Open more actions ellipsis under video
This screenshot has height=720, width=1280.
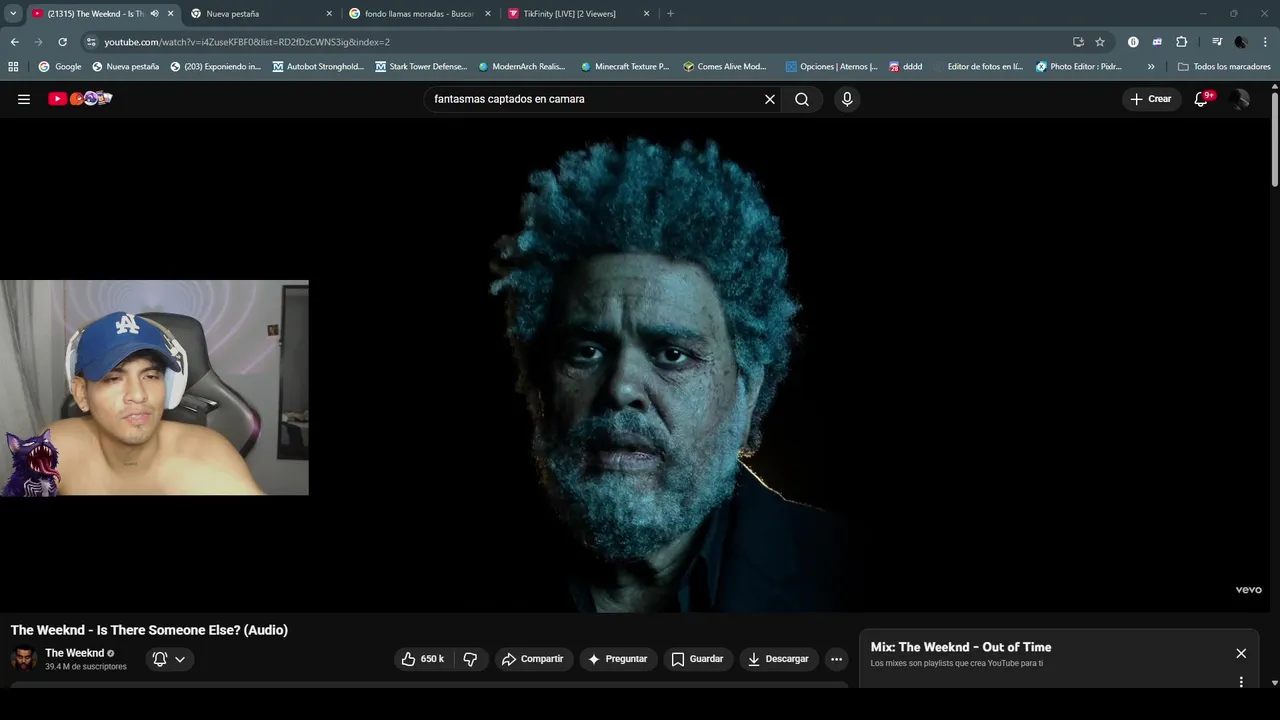tap(837, 659)
